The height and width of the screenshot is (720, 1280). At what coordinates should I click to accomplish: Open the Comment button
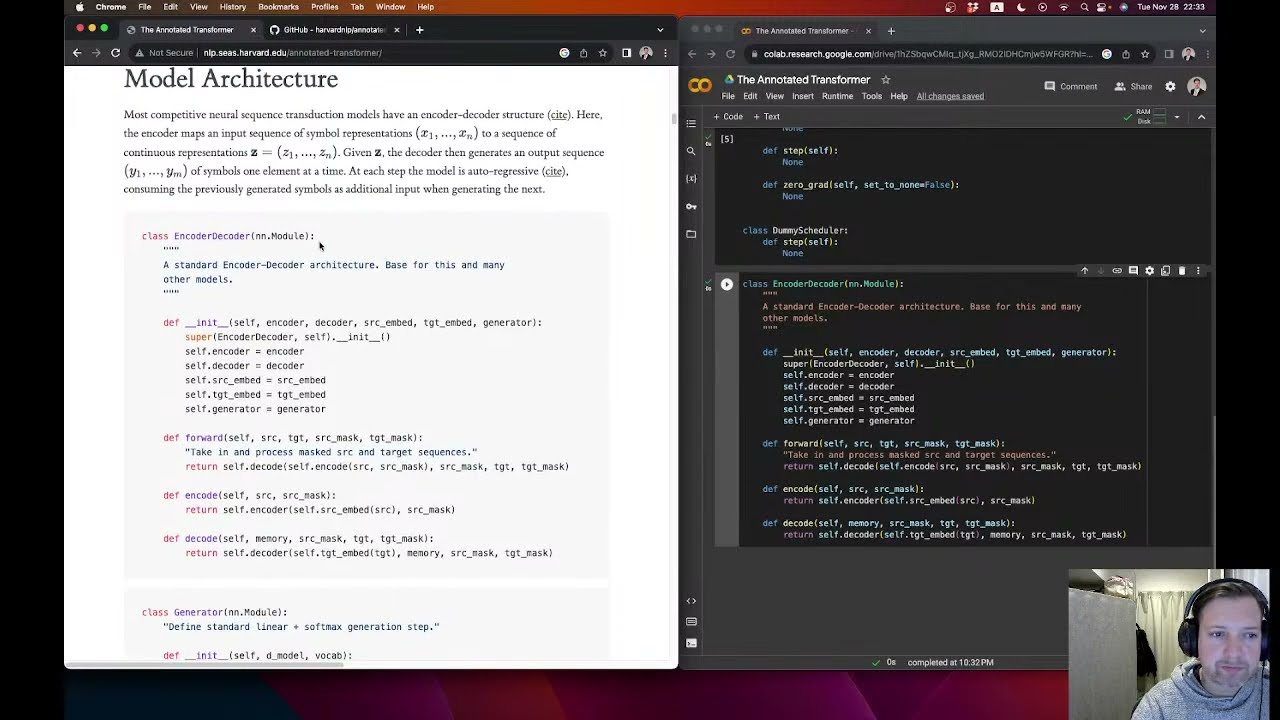[1071, 86]
